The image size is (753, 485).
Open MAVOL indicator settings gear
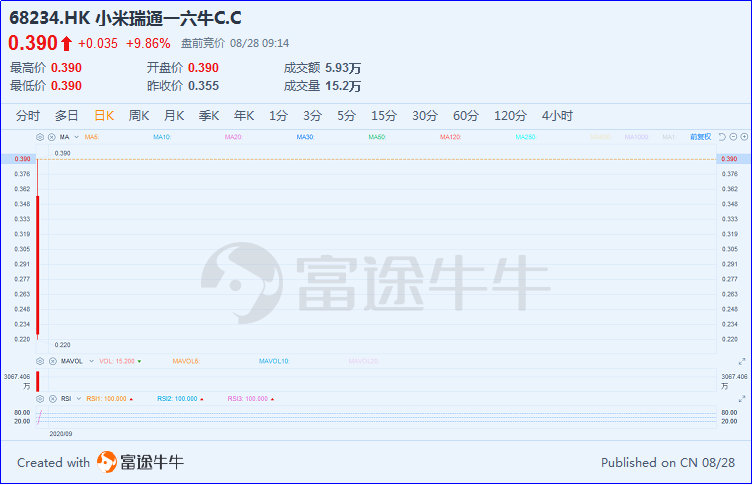pos(40,361)
